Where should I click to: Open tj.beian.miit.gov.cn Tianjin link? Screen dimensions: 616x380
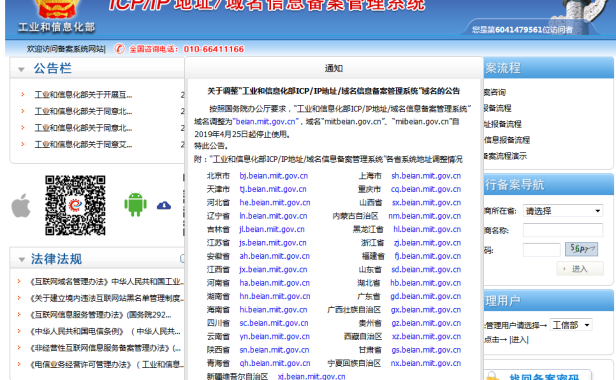coord(273,189)
